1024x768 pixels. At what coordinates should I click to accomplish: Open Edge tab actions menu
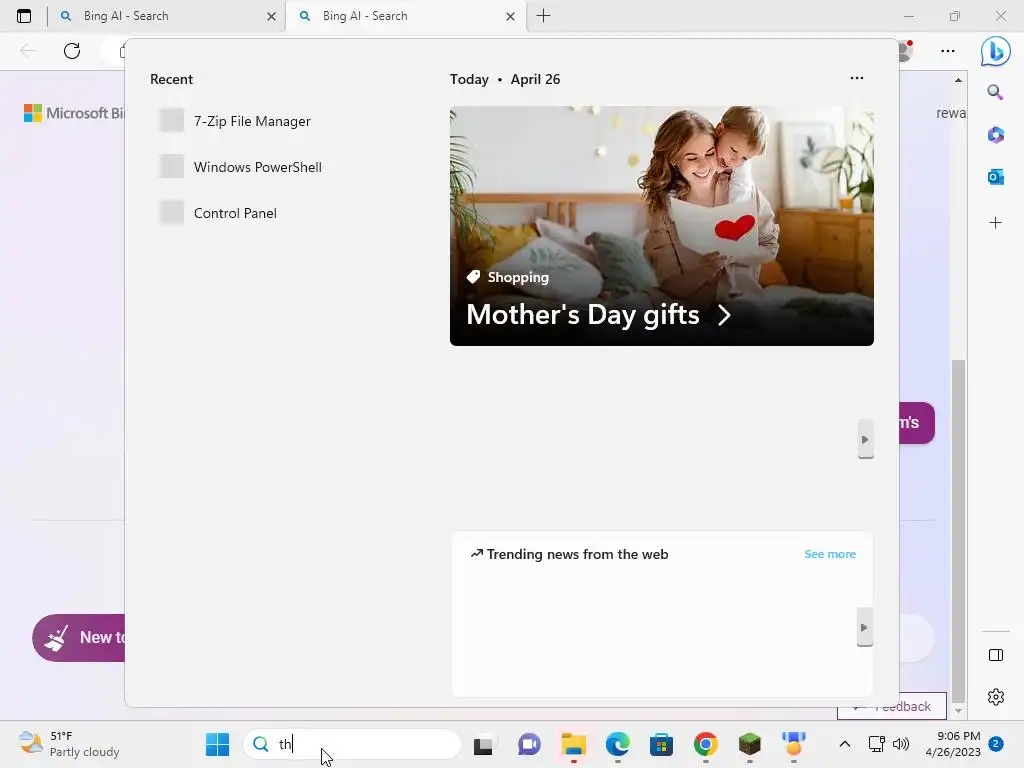24,16
